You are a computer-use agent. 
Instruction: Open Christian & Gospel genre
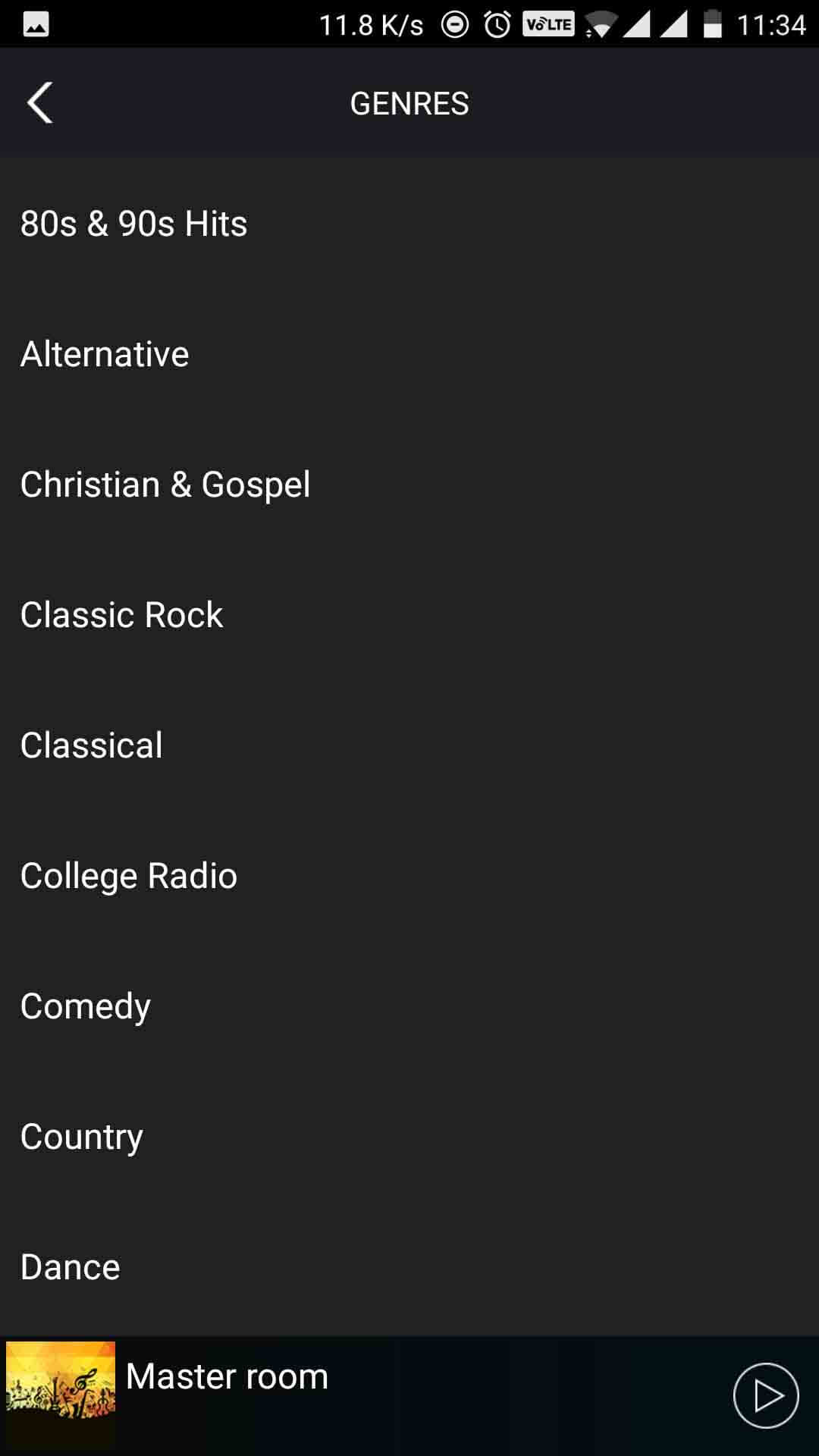pos(165,485)
